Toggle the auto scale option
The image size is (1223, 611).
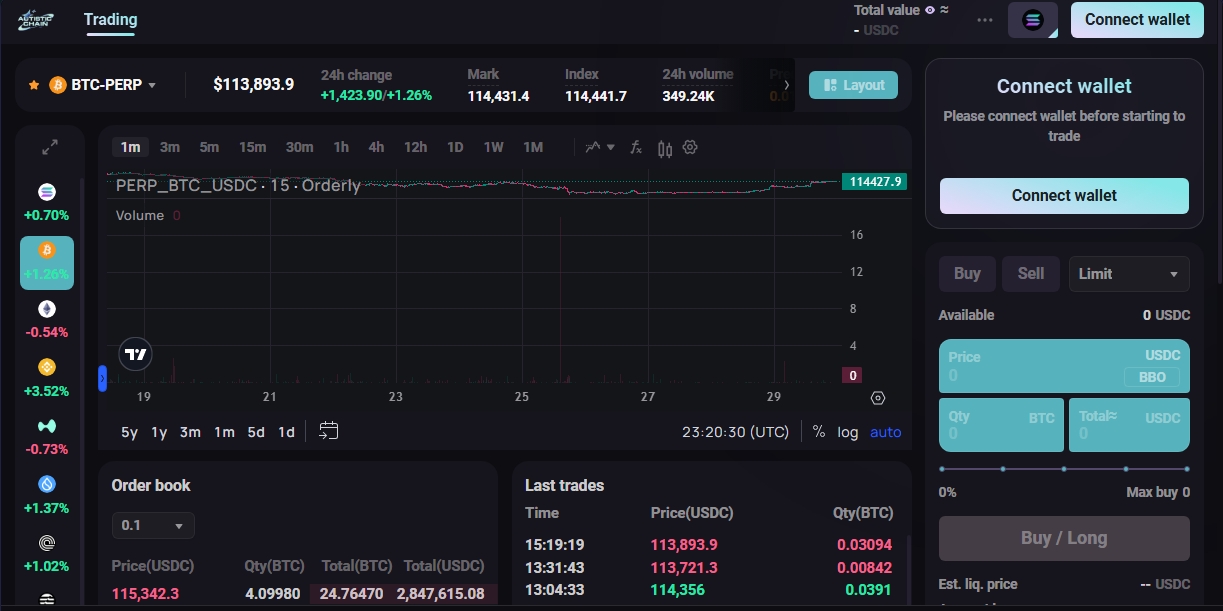[885, 432]
